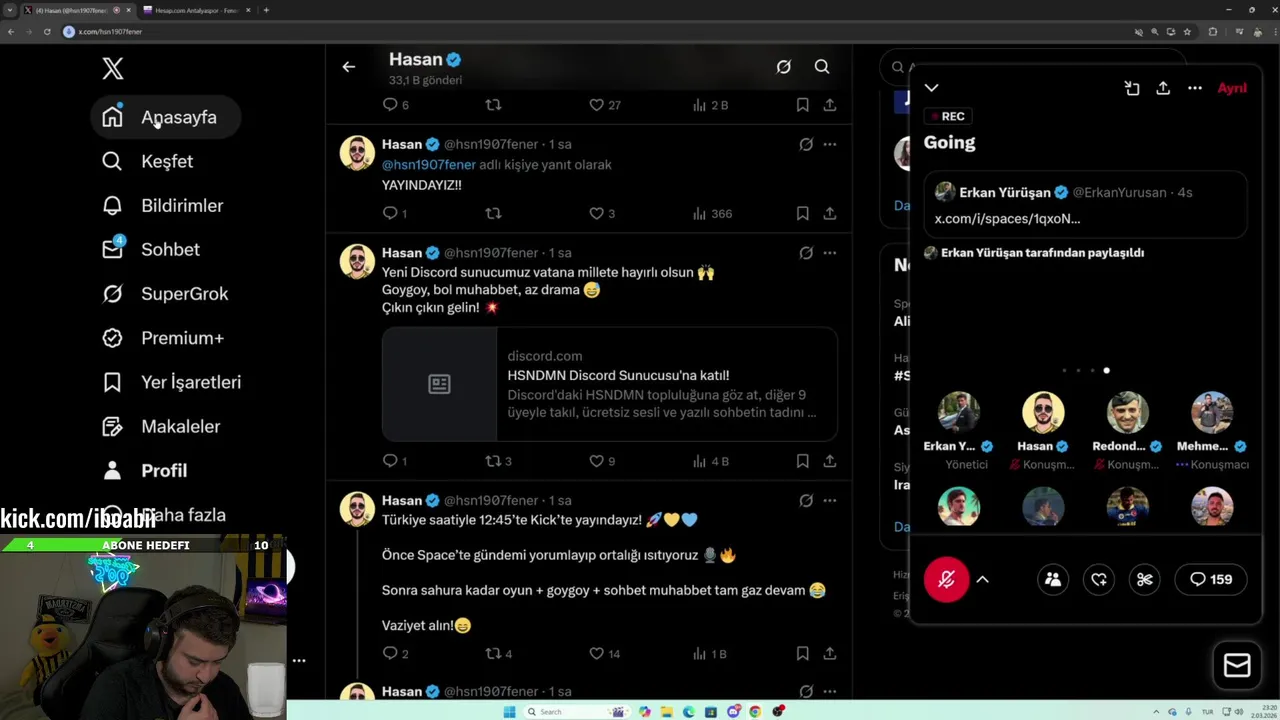Like the top post with 27 likes

[603, 104]
